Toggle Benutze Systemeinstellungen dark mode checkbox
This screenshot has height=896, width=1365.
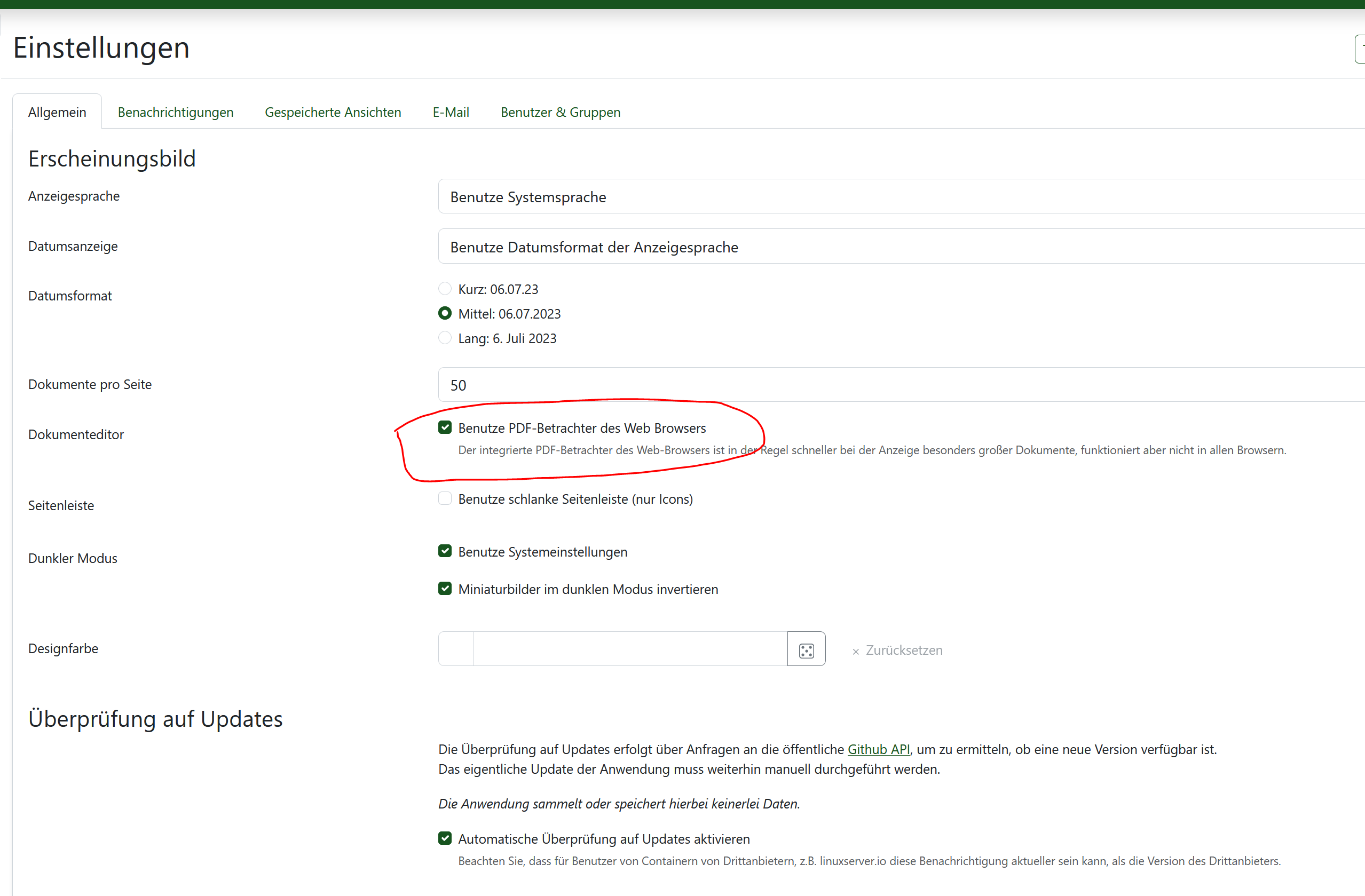pyautogui.click(x=445, y=551)
